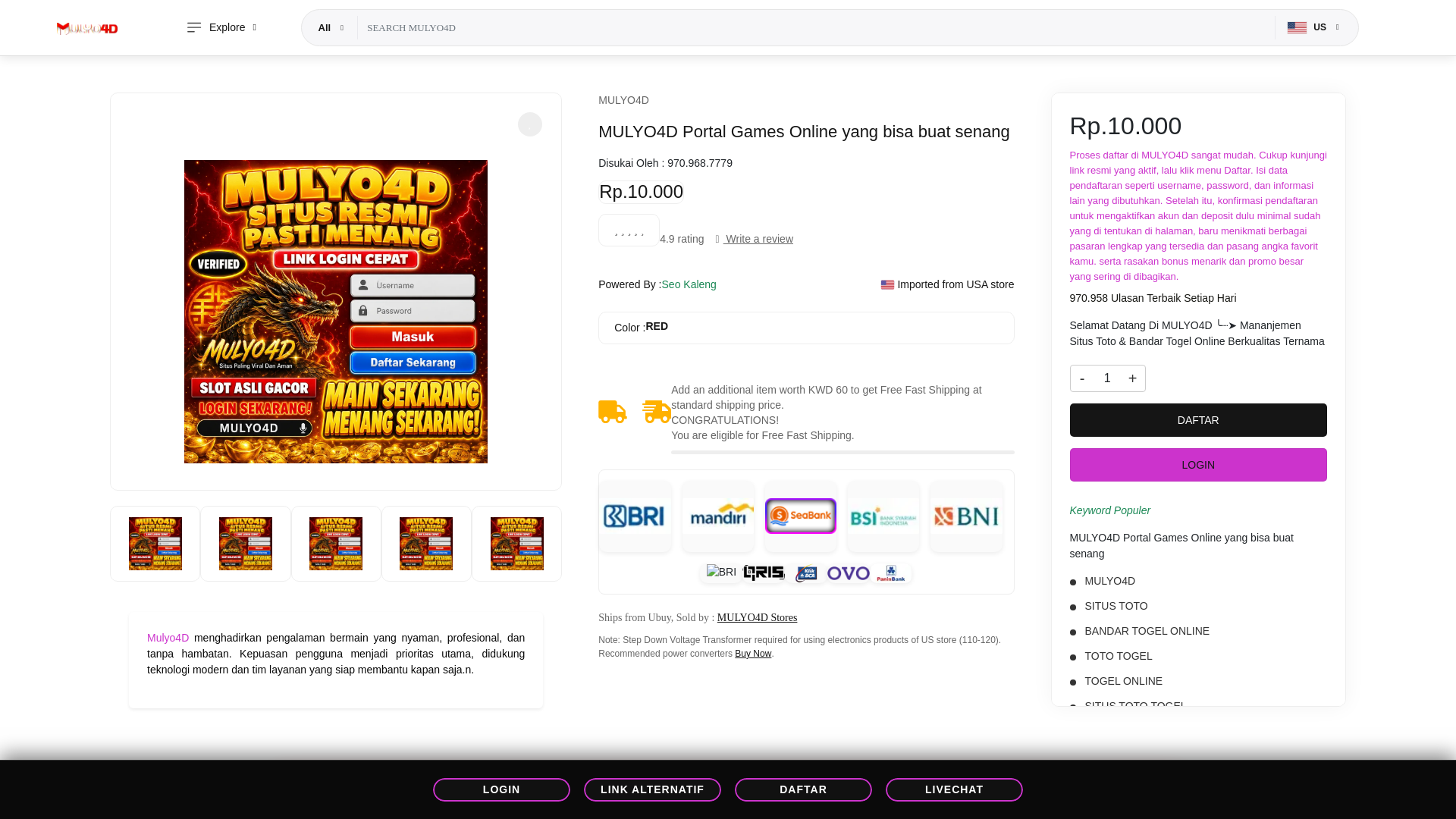Select the fourth product thumbnail

(426, 544)
